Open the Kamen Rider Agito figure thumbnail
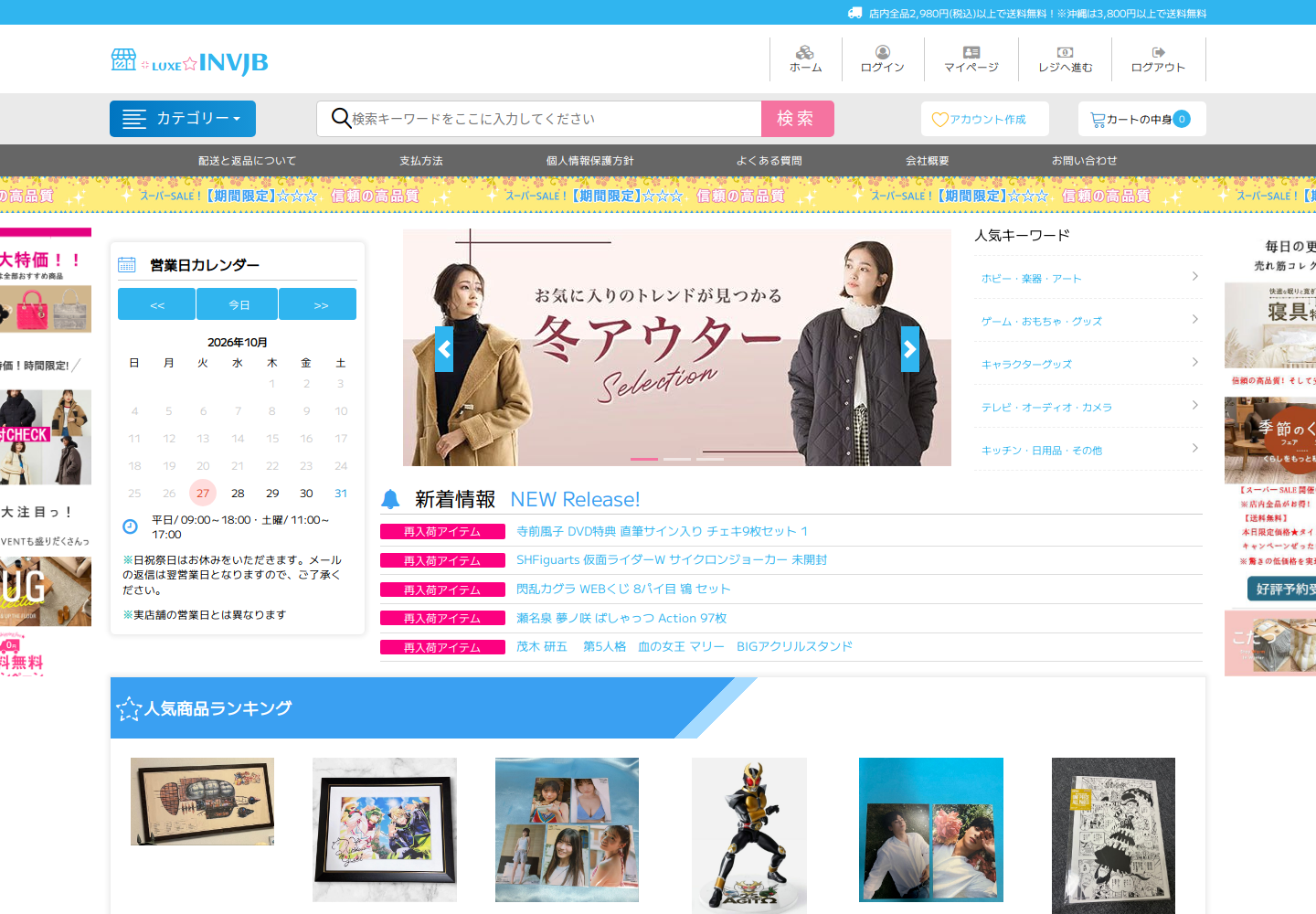 pos(749,835)
